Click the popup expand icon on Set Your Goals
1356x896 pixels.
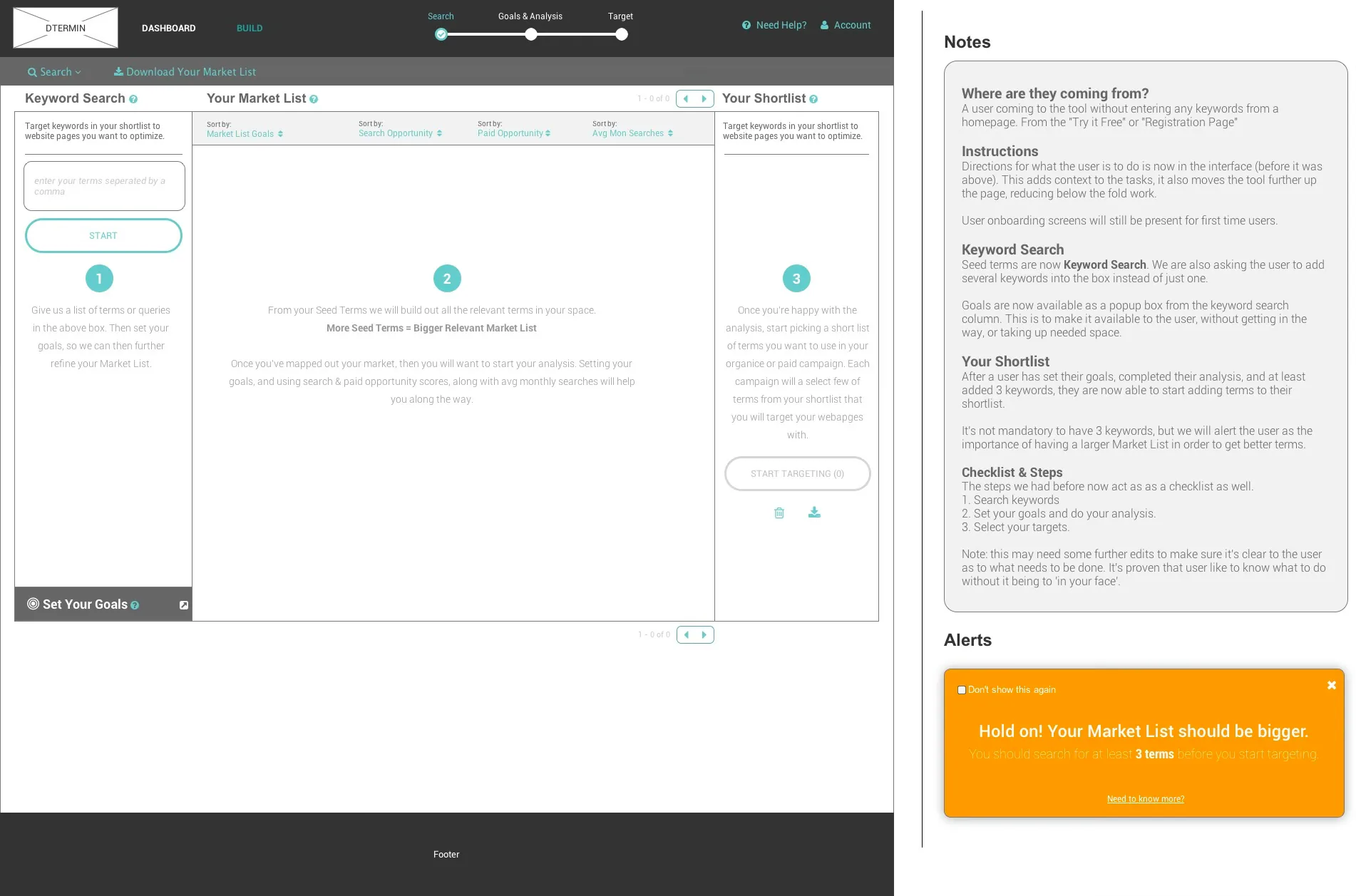[184, 605]
